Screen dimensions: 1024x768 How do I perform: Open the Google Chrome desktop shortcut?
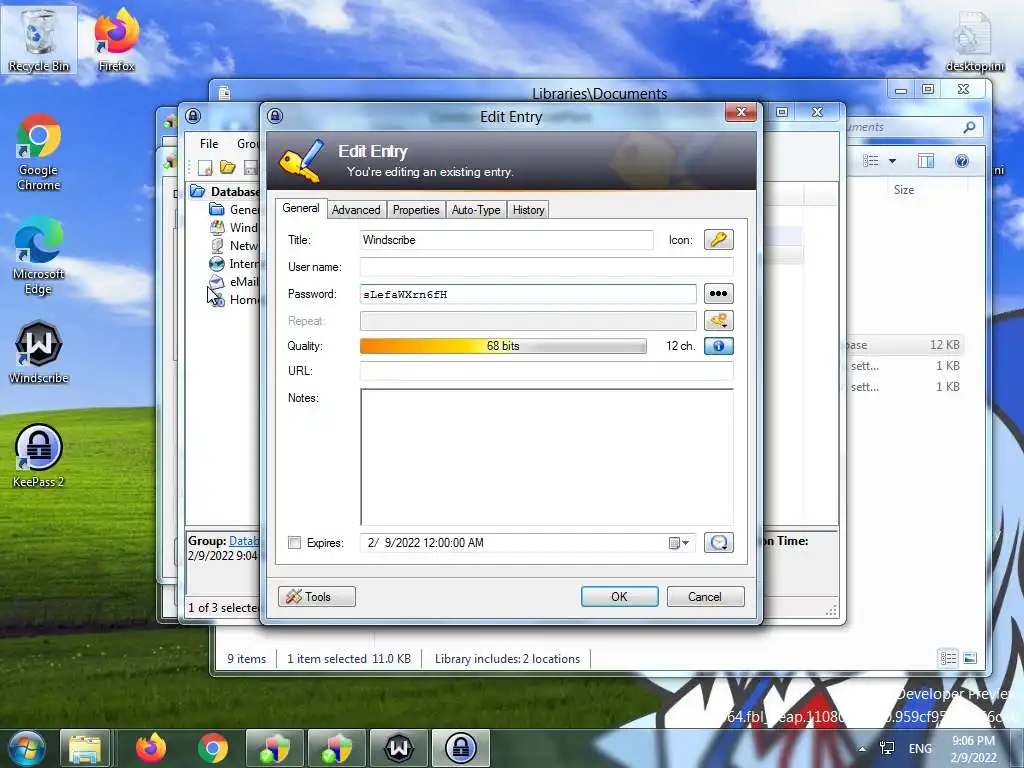click(x=39, y=152)
